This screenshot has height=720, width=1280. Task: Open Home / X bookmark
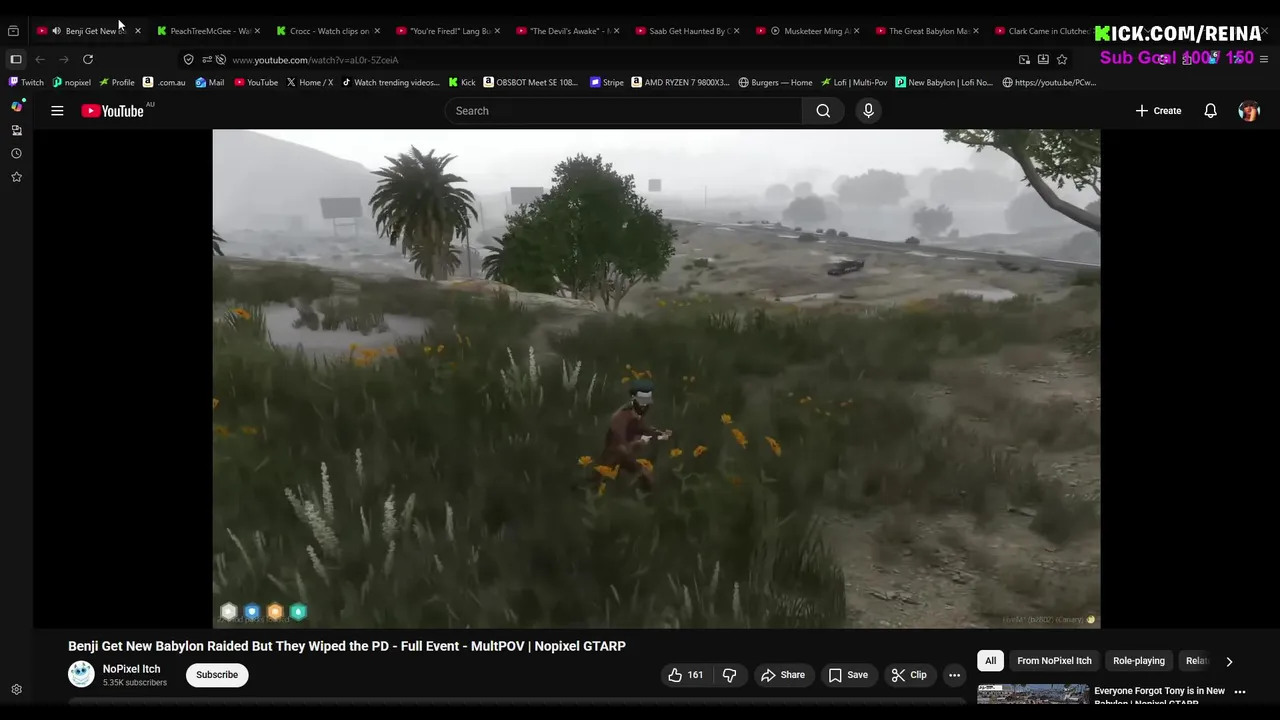pos(310,83)
